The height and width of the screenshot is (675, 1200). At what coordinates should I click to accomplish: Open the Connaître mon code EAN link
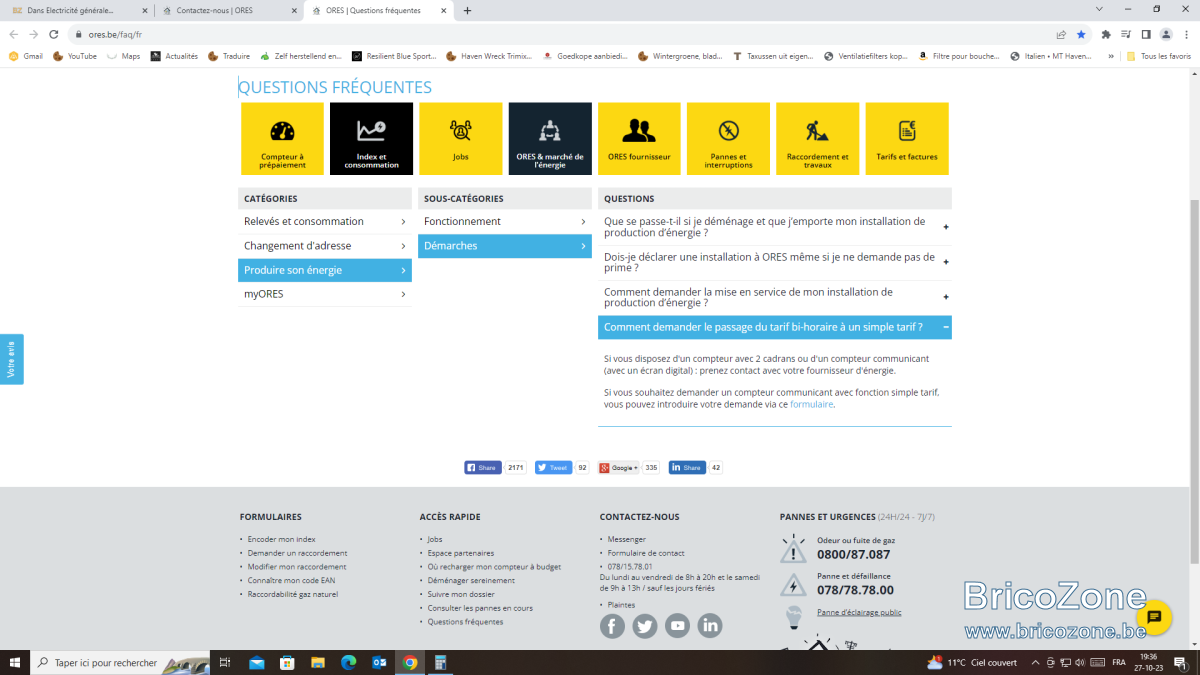click(291, 580)
